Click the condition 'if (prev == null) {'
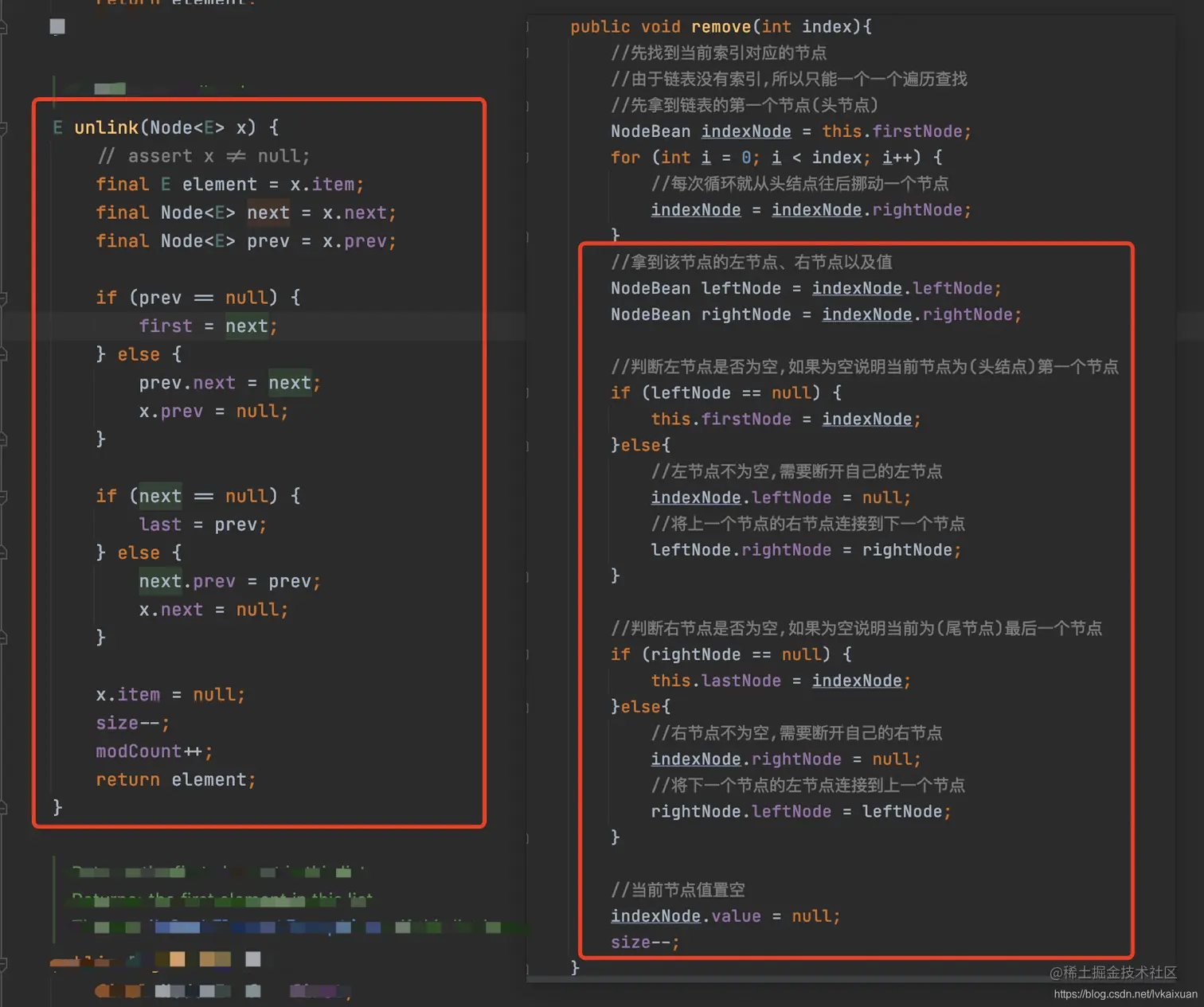The height and width of the screenshot is (1007, 1204). (x=198, y=298)
